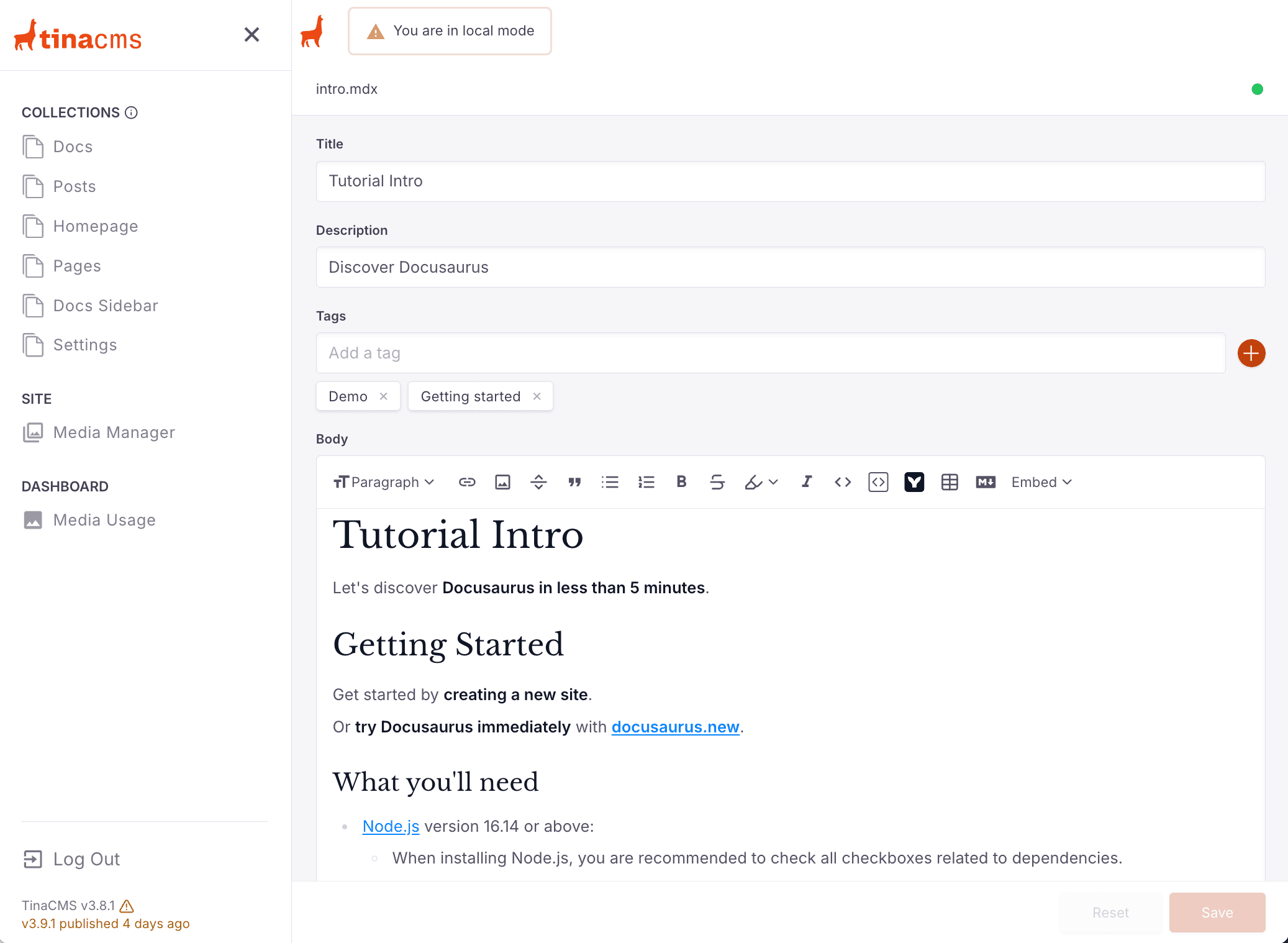The image size is (1288, 943).
Task: Click the local mode warning badge
Action: [450, 31]
